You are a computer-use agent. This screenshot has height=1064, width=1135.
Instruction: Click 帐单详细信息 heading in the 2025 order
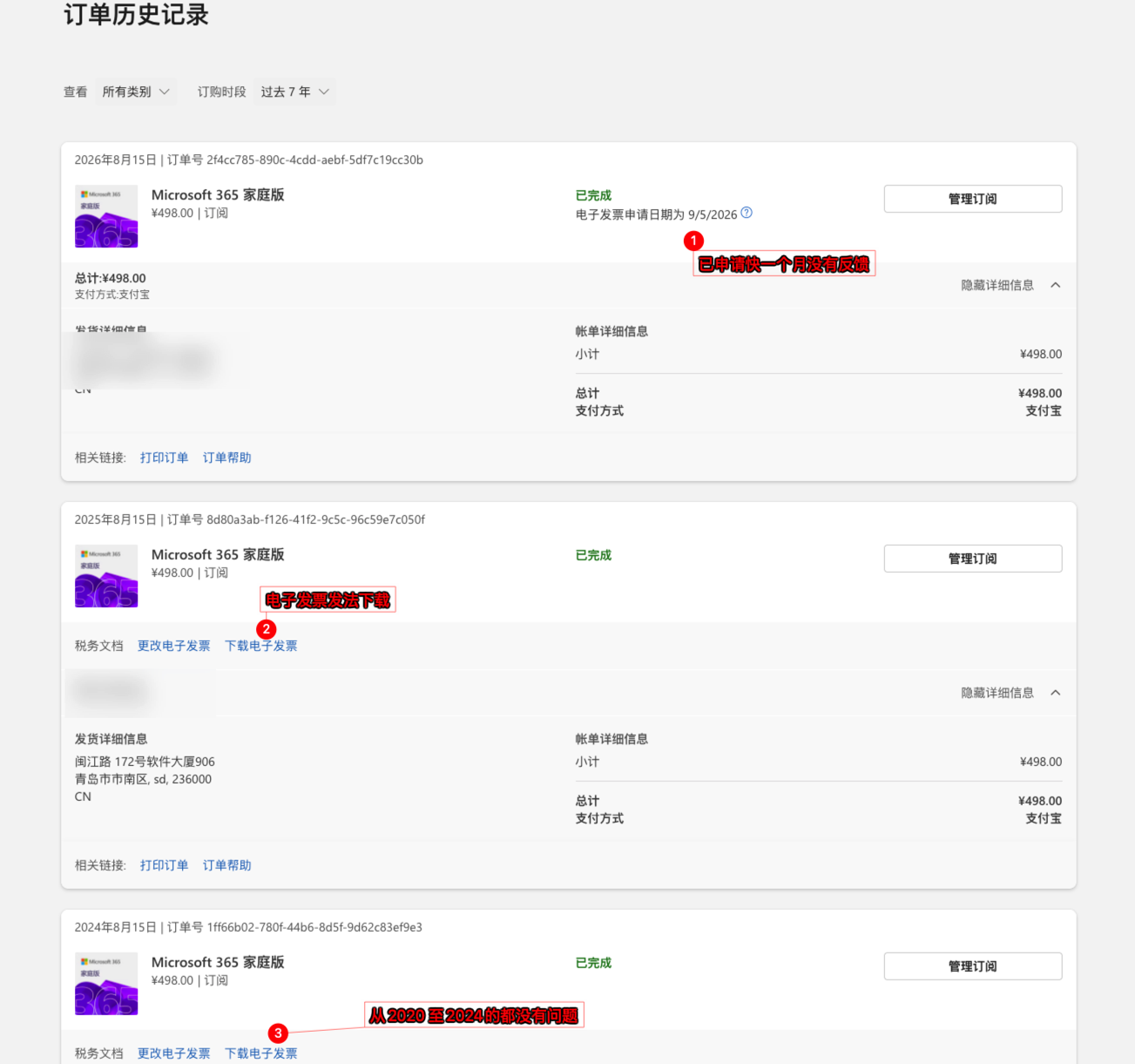pos(611,739)
